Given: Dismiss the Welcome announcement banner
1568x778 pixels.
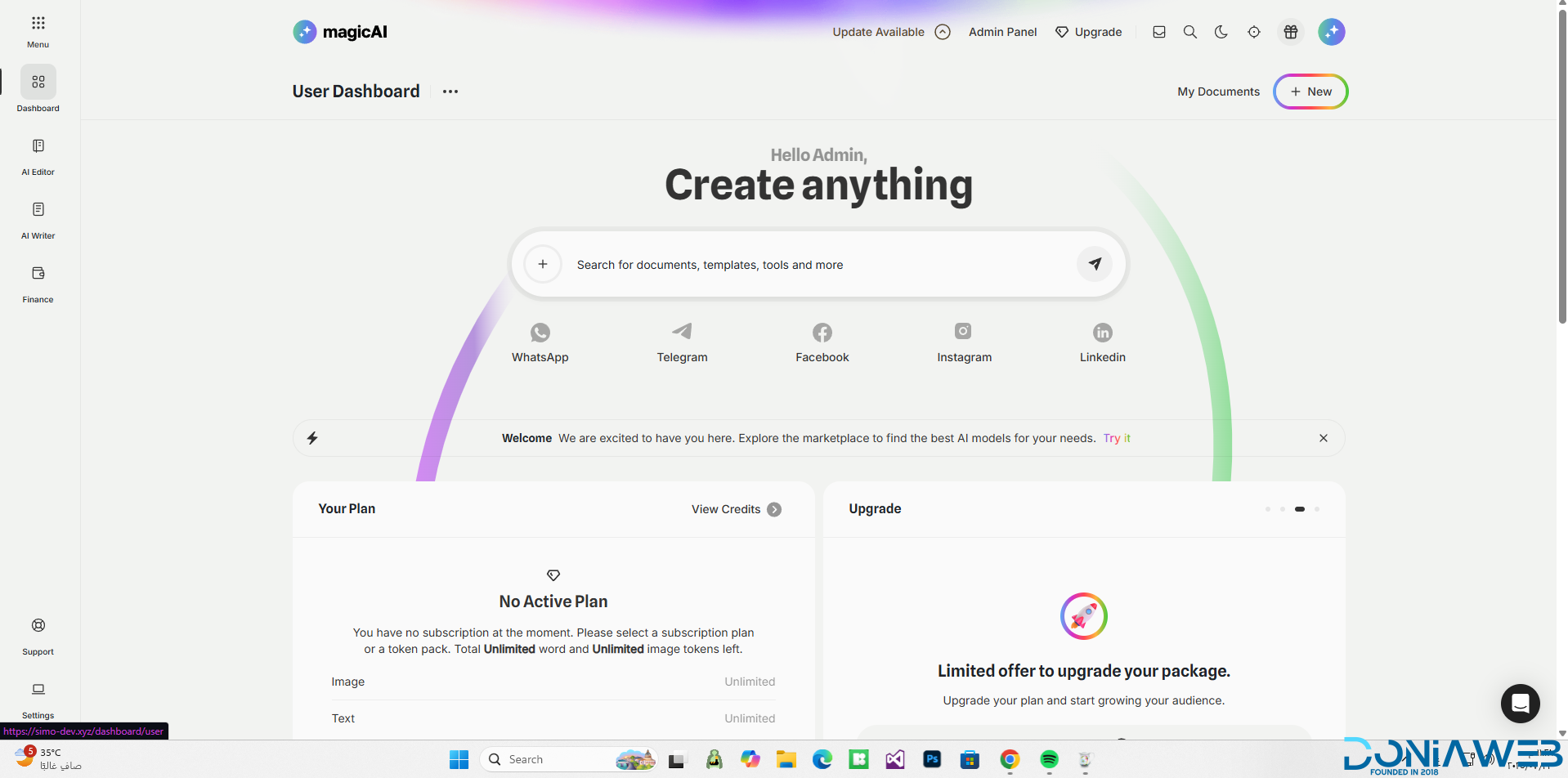Looking at the screenshot, I should 1323,438.
